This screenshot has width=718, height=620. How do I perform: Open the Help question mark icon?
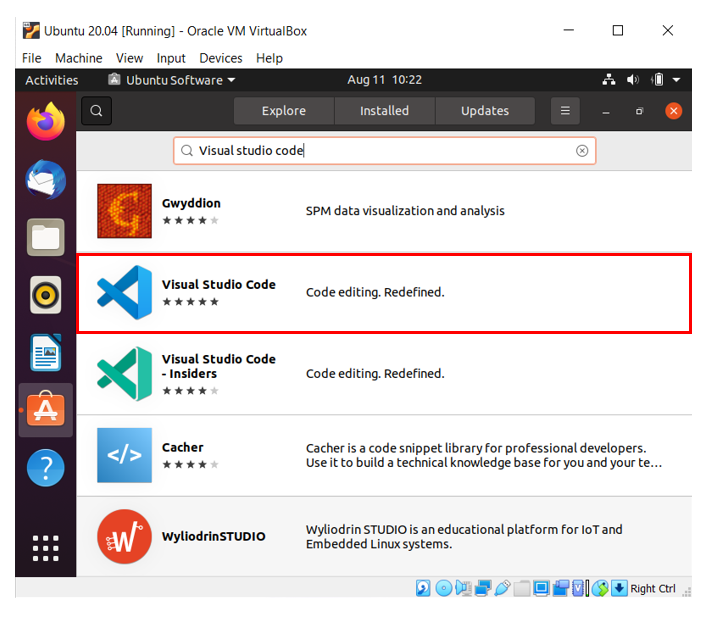[x=45, y=468]
